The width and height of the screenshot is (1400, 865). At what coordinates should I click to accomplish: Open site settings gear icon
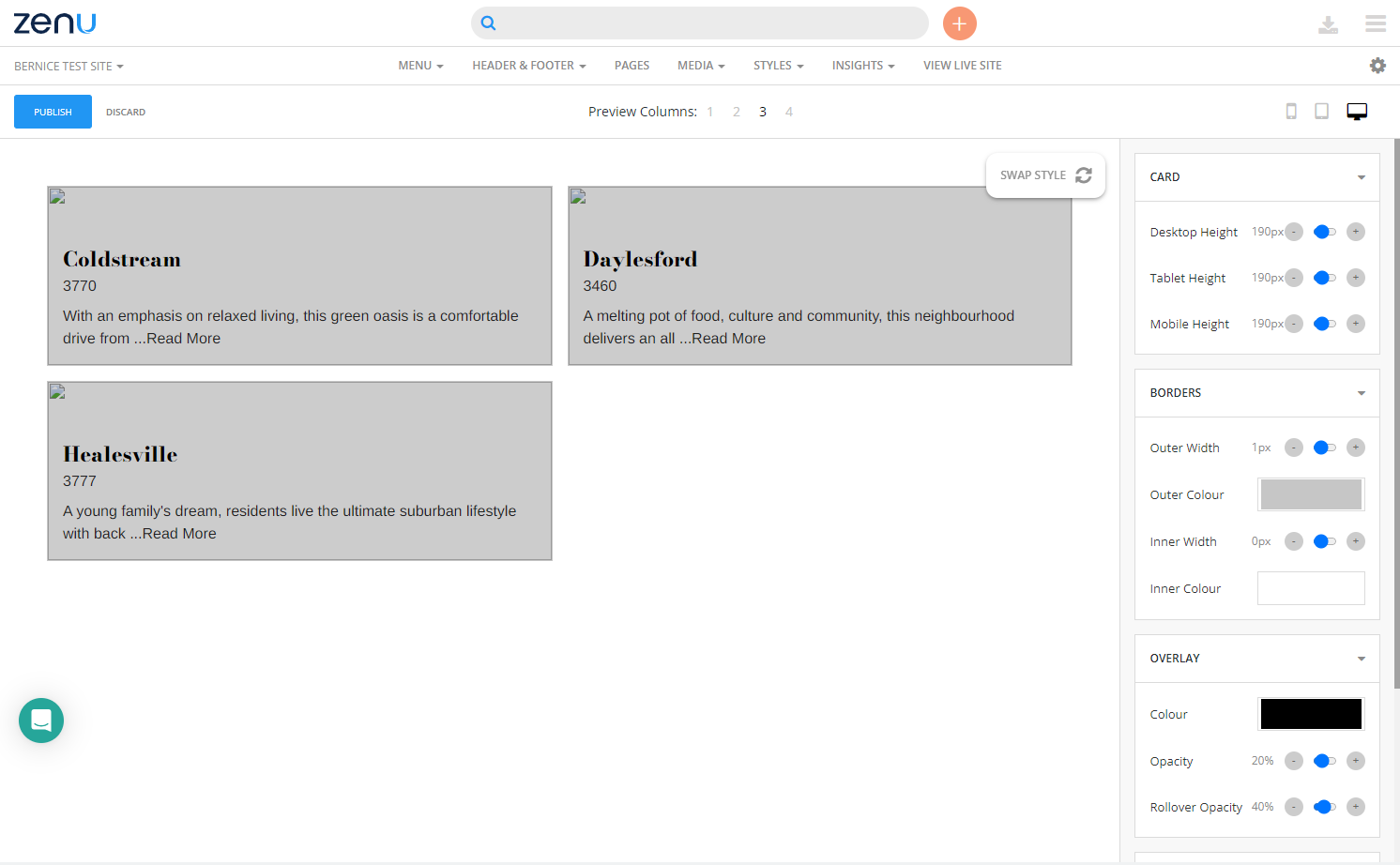[x=1377, y=66]
